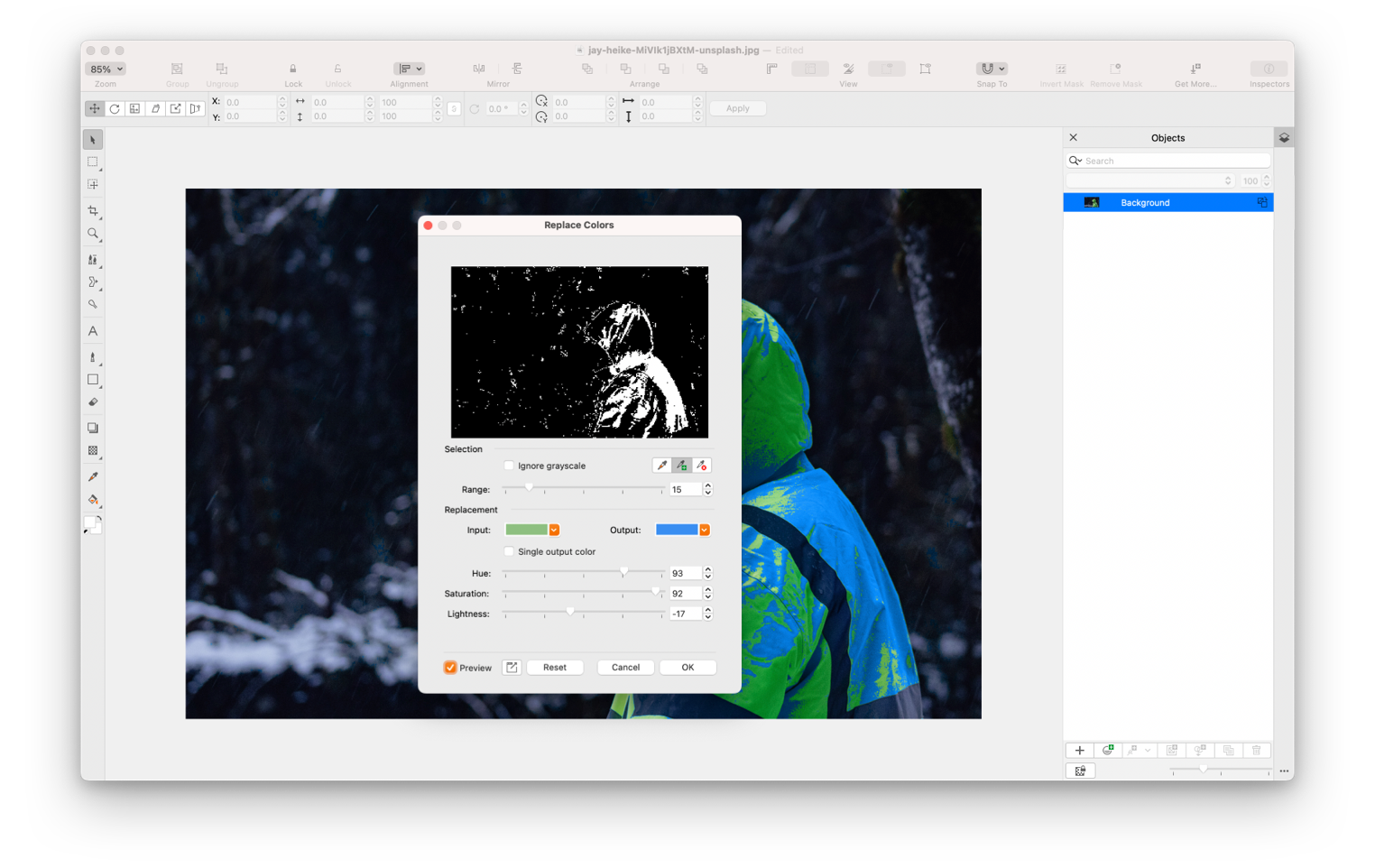Select the Text tool

[93, 331]
